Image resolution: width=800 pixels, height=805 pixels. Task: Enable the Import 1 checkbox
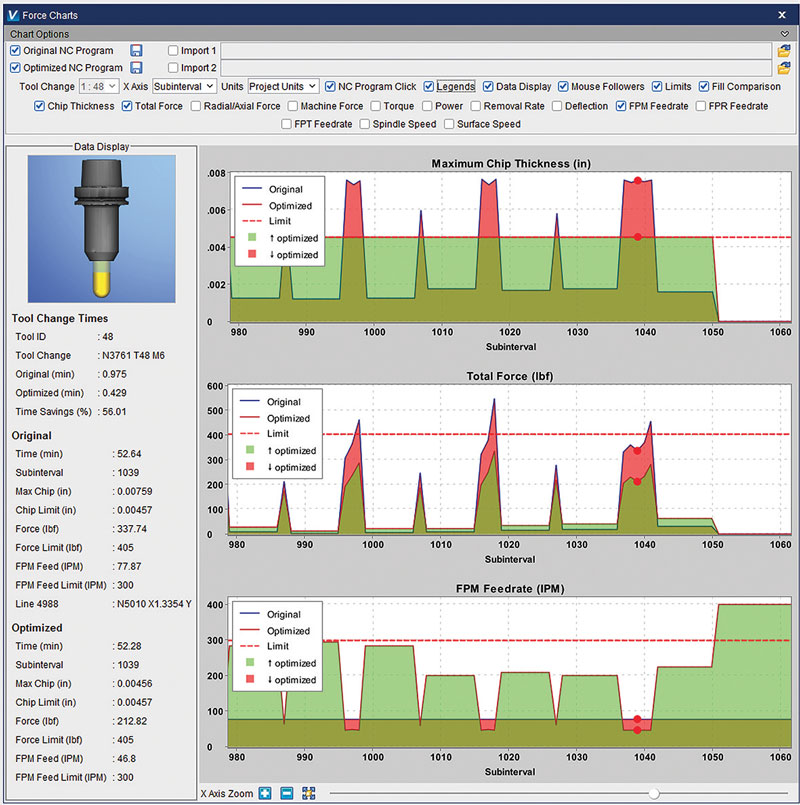click(x=173, y=50)
